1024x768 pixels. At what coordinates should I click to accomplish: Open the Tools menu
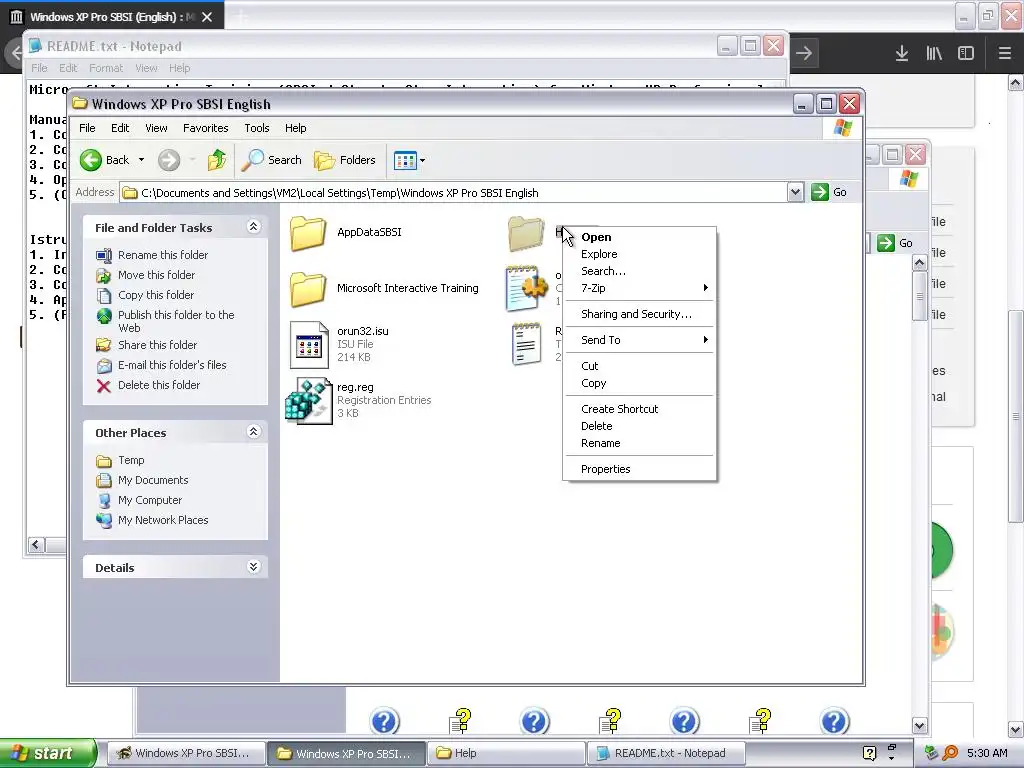click(257, 128)
